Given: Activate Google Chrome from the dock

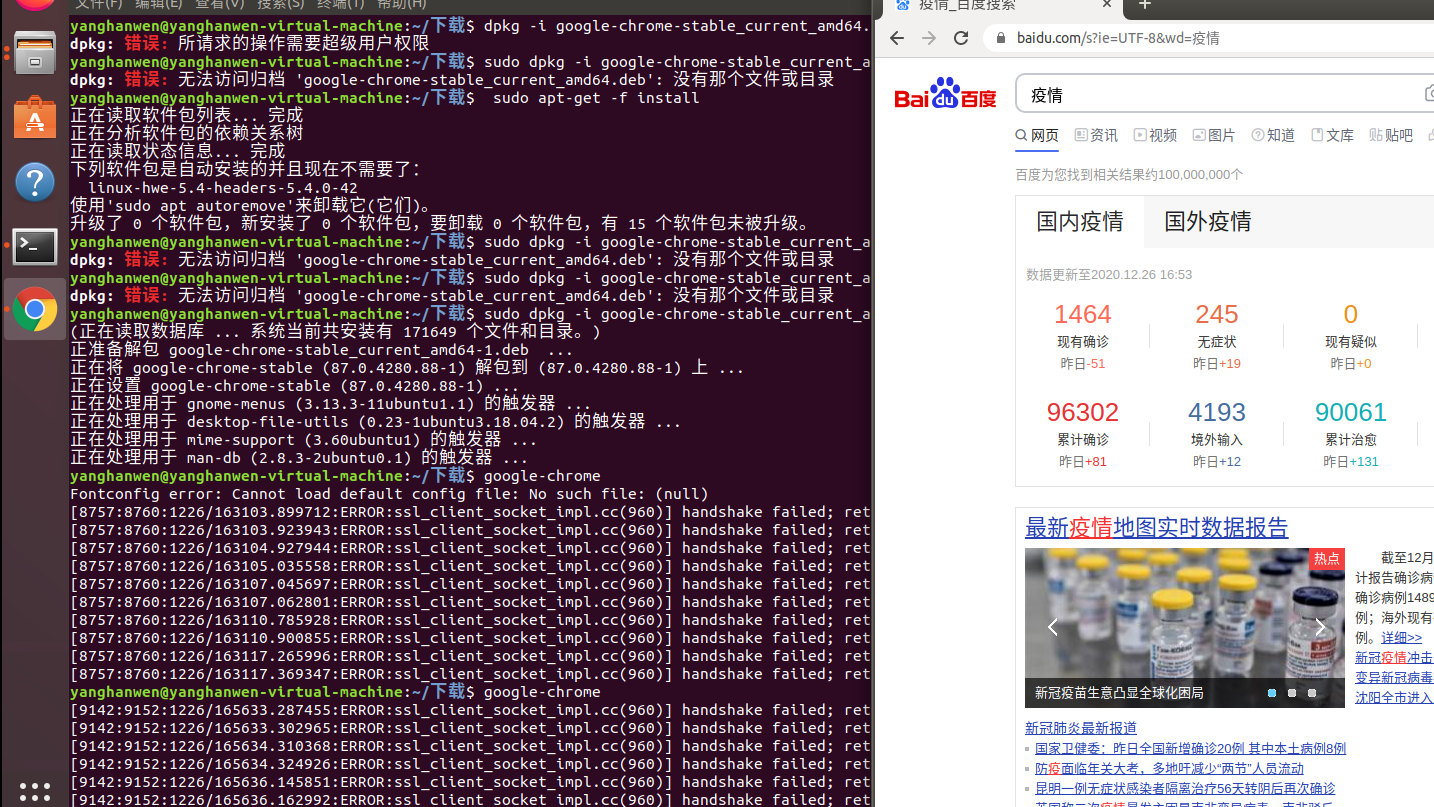Looking at the screenshot, I should (35, 310).
